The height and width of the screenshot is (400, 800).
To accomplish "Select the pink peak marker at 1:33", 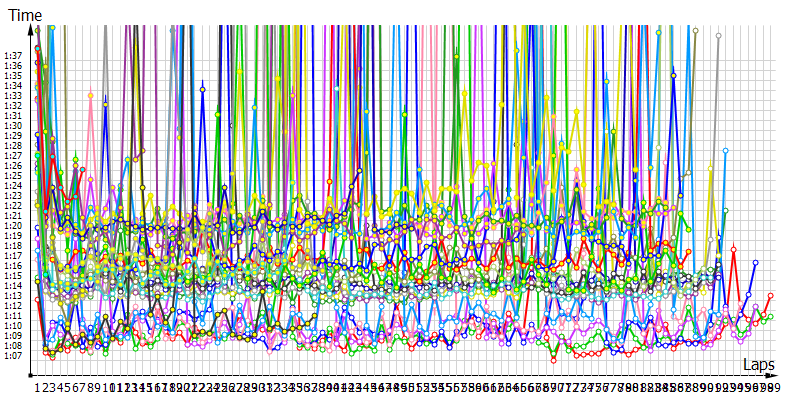I will [x=91, y=95].
